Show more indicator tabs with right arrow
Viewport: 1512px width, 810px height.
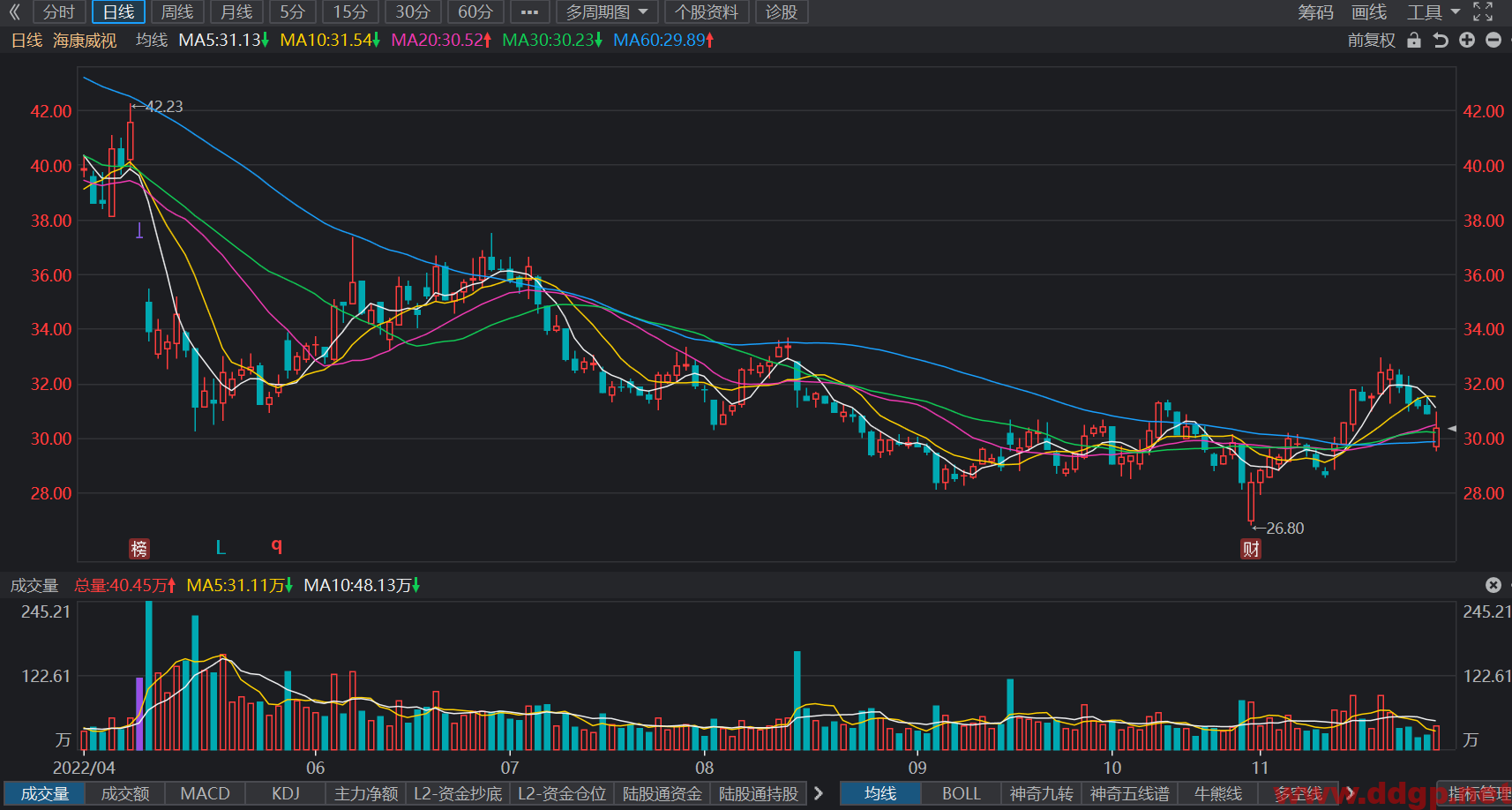pos(818,793)
